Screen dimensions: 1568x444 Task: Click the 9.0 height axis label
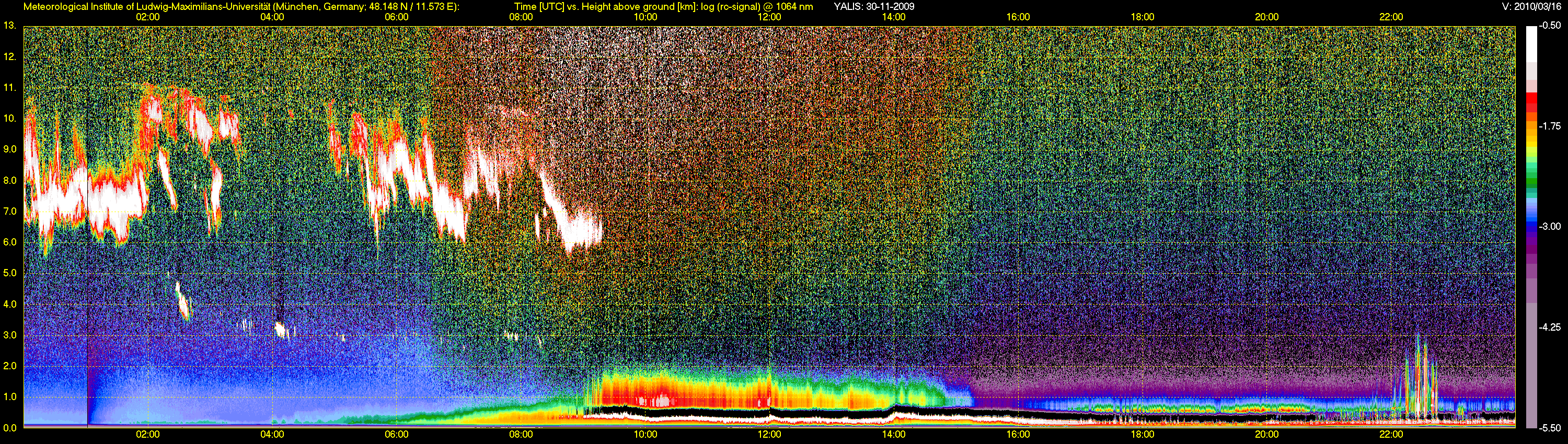10,149
